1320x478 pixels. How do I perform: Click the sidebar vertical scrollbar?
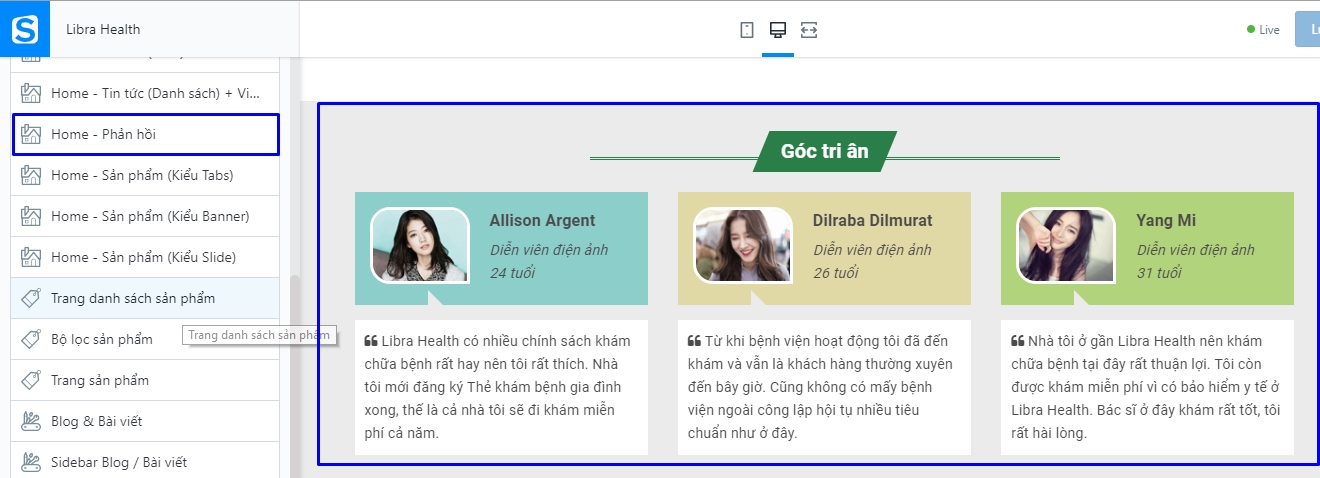point(294,375)
